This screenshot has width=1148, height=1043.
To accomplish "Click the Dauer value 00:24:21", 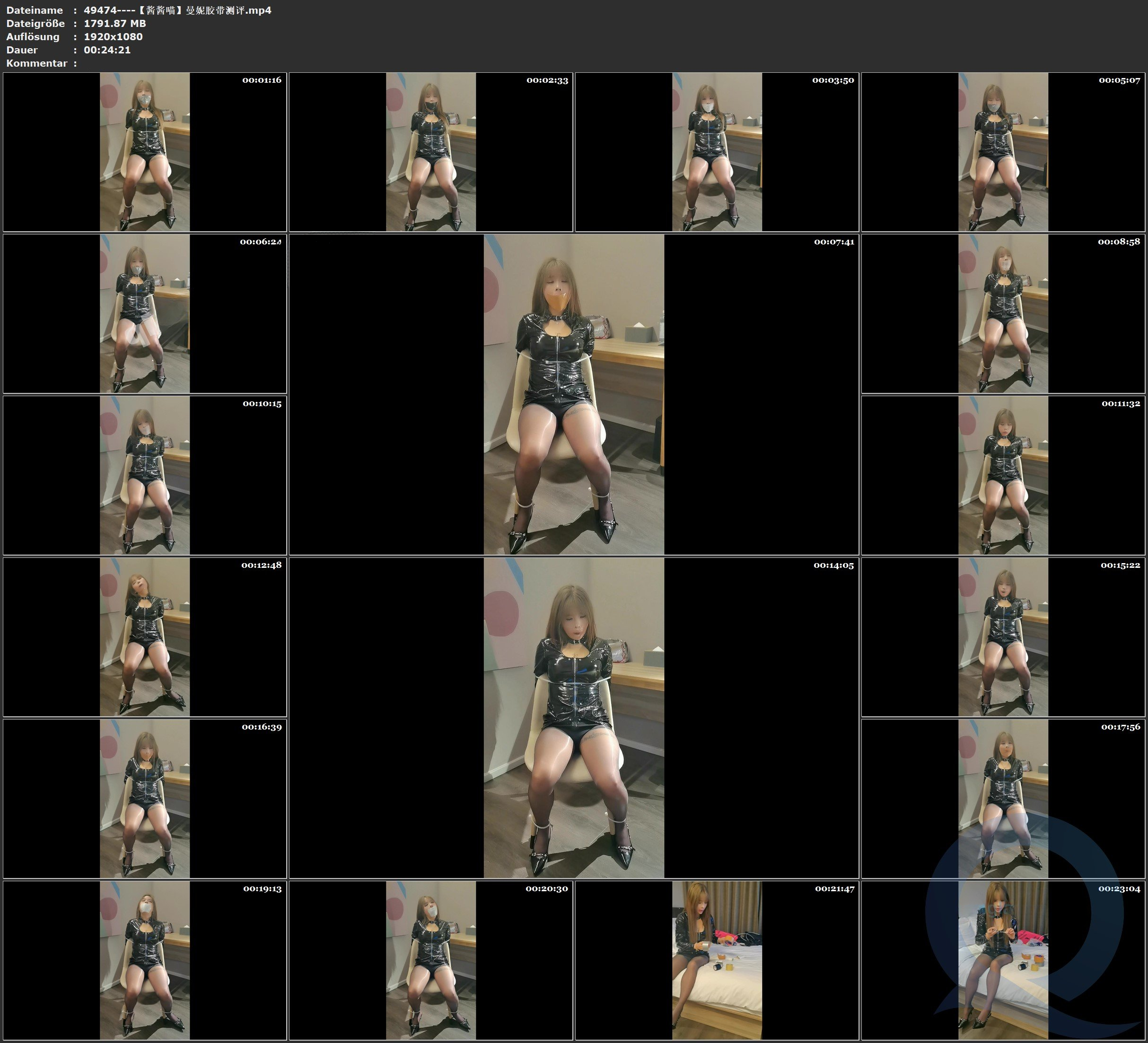I will tap(107, 50).
